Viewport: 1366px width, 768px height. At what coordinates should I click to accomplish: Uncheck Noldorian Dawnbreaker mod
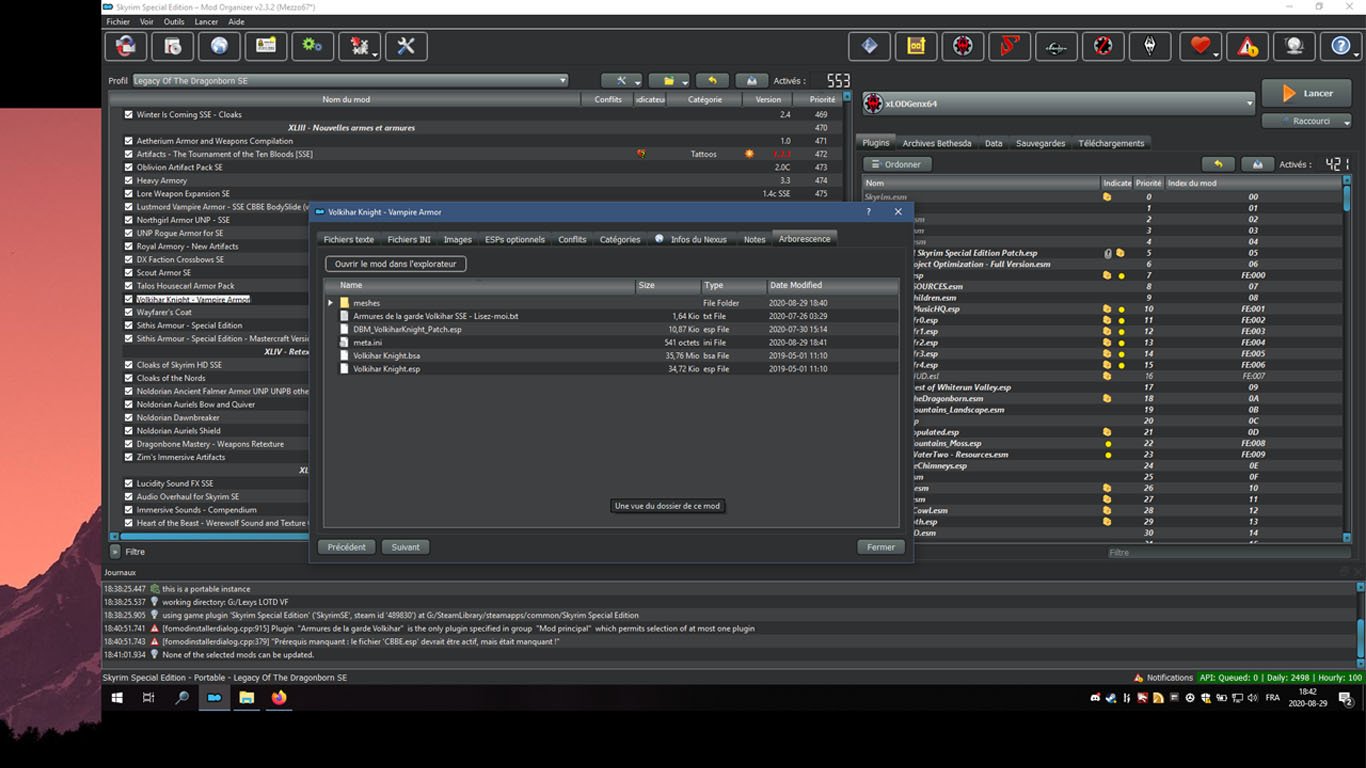tap(128, 418)
